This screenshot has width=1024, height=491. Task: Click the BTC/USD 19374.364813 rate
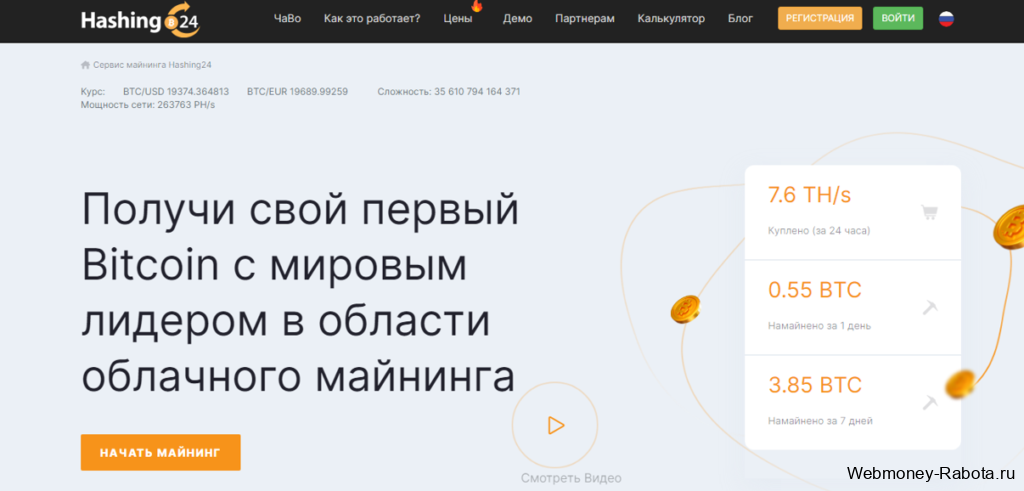point(176,91)
